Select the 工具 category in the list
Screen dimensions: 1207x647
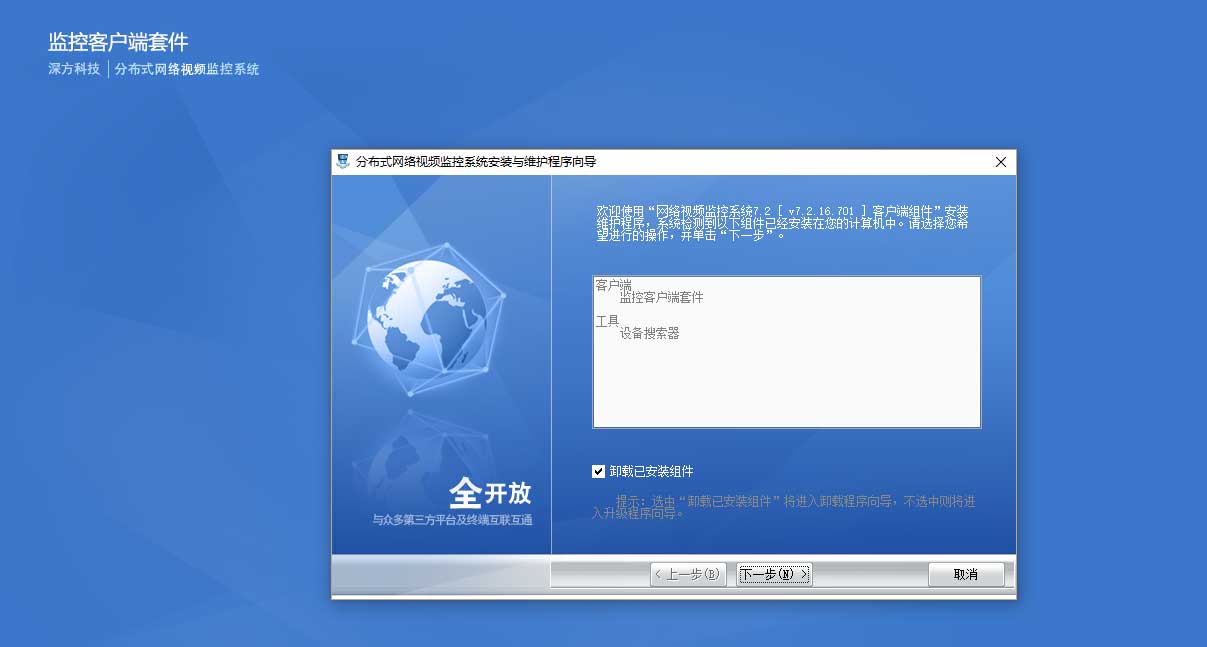pos(607,321)
